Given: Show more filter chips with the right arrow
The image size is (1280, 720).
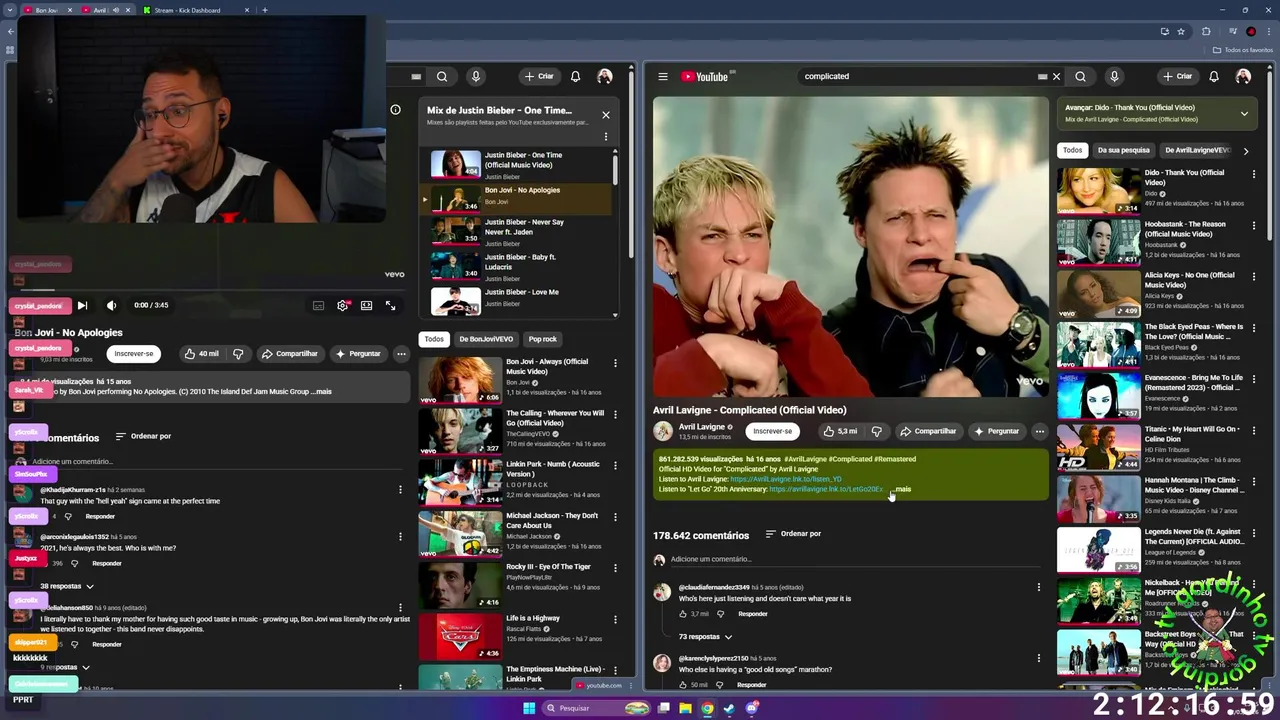Looking at the screenshot, I should (1246, 151).
